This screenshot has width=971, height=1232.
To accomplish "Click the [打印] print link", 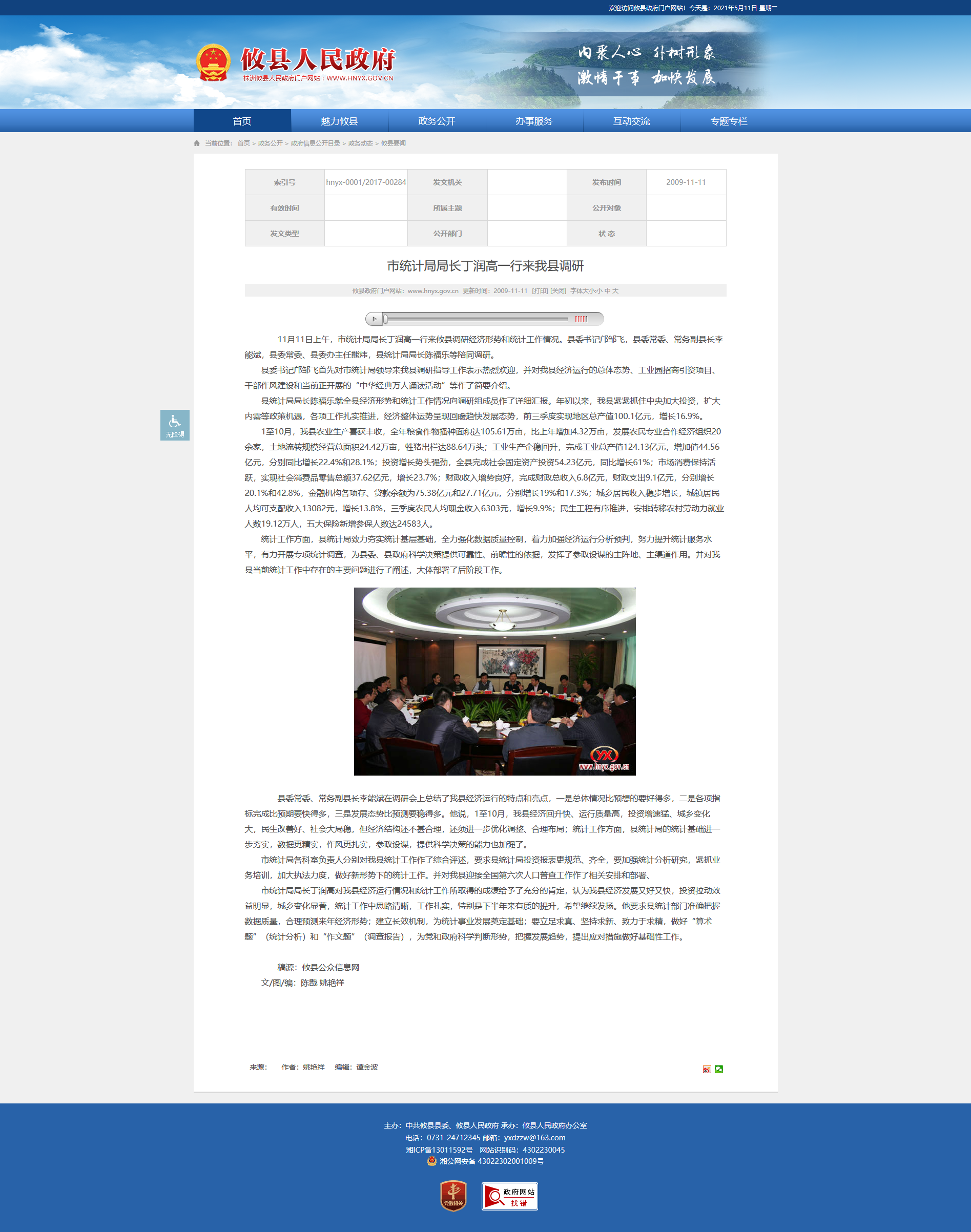I will 540,291.
